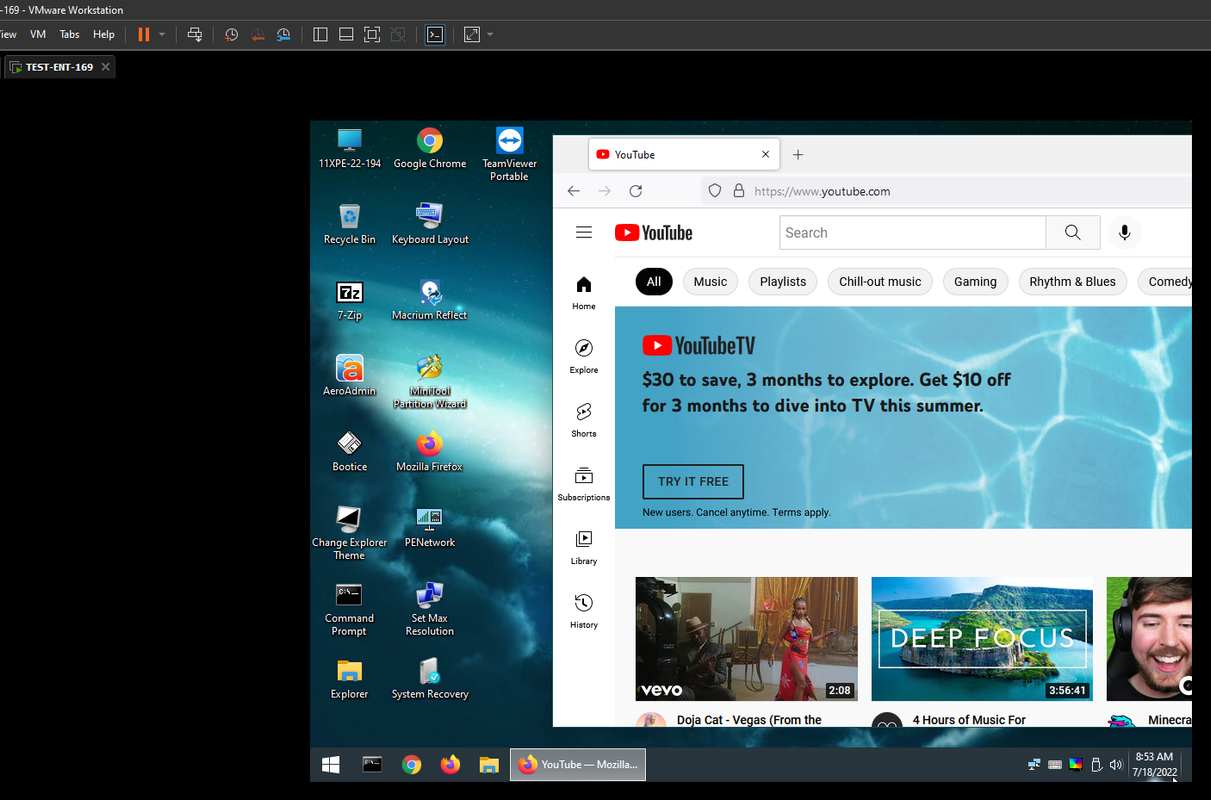Image resolution: width=1211 pixels, height=800 pixels.
Task: Close the YouTube browser tab
Action: 766,155
